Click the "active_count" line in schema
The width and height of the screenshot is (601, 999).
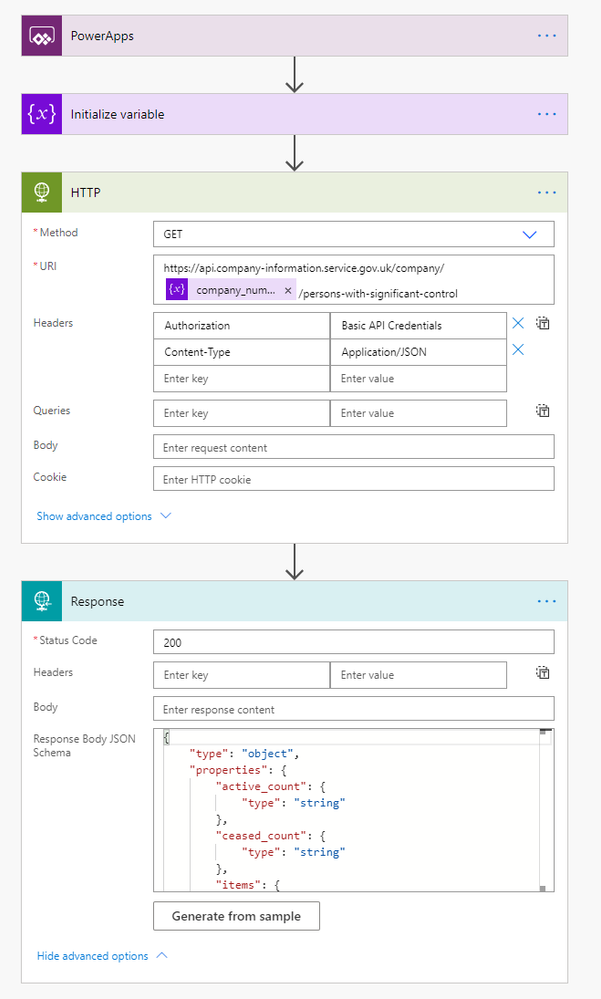[x=271, y=786]
